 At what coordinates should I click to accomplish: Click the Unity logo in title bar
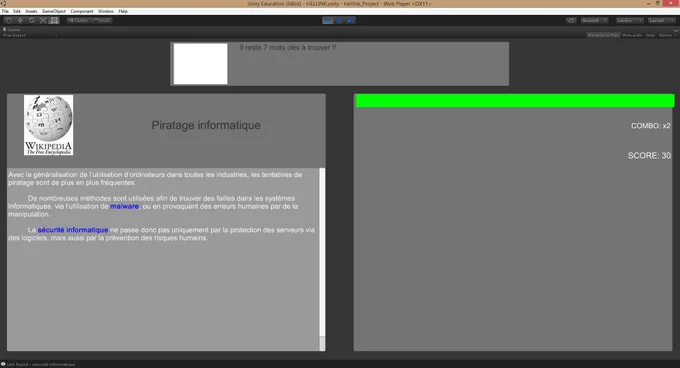click(x=3, y=3)
